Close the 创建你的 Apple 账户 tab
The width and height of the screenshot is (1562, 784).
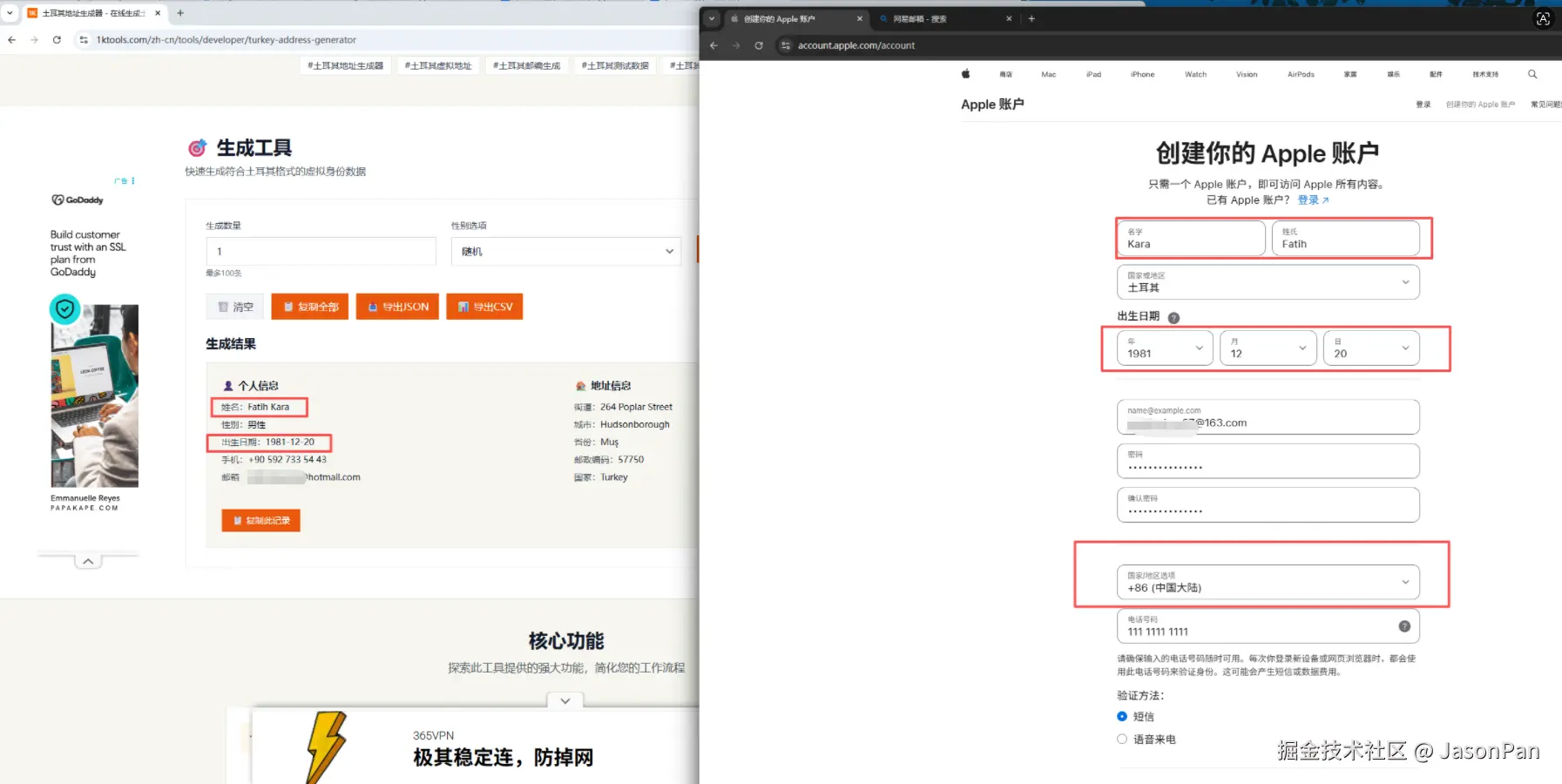[x=860, y=18]
